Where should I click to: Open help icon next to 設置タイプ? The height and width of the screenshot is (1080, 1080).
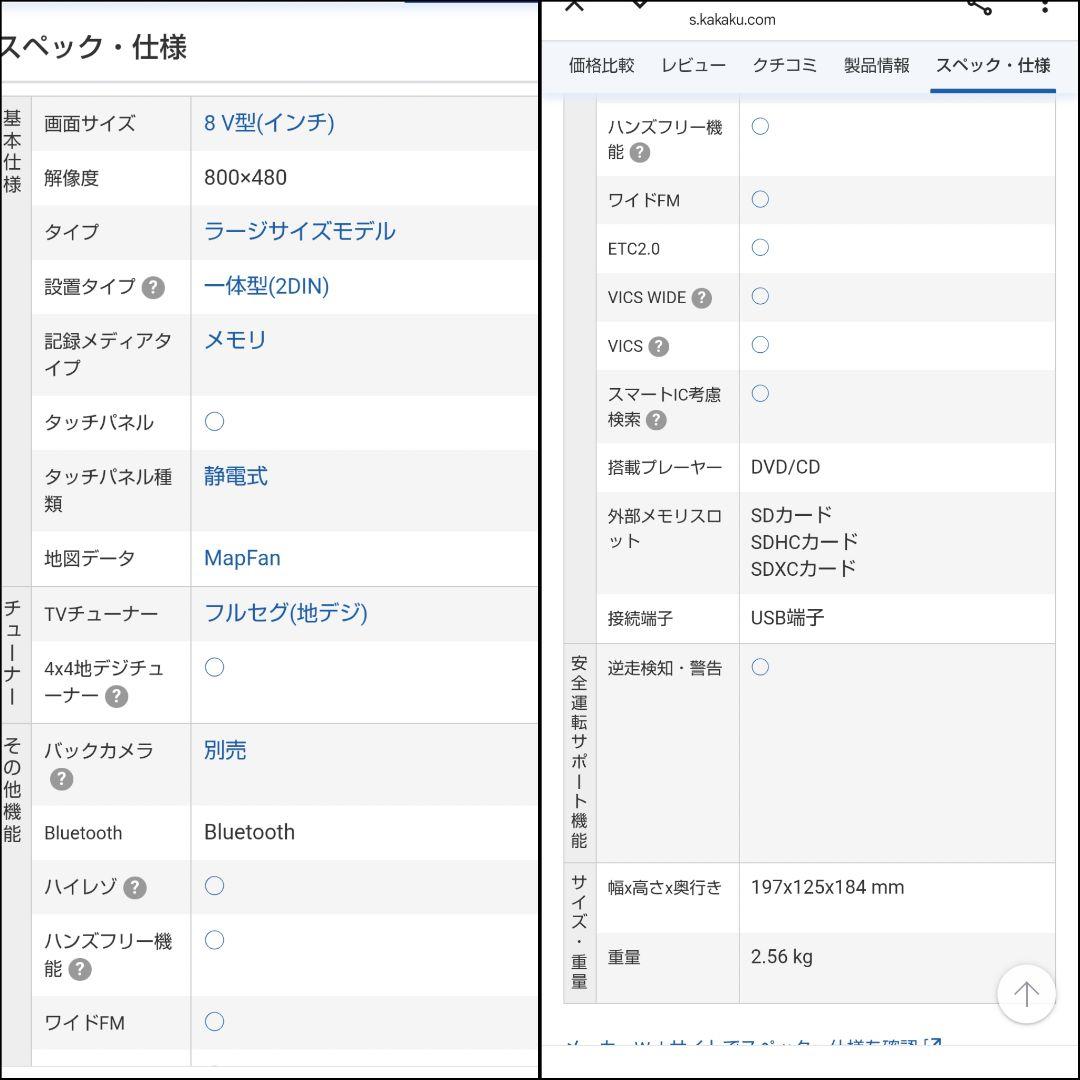click(153, 287)
